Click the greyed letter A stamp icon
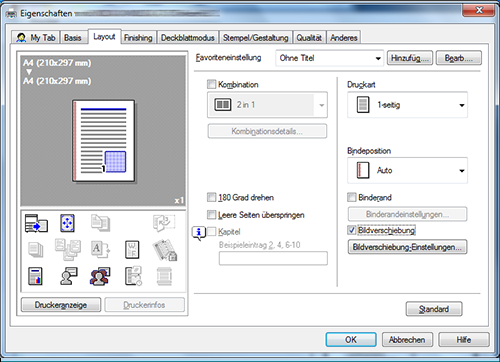This screenshot has height=362, width=500. pos(100,250)
